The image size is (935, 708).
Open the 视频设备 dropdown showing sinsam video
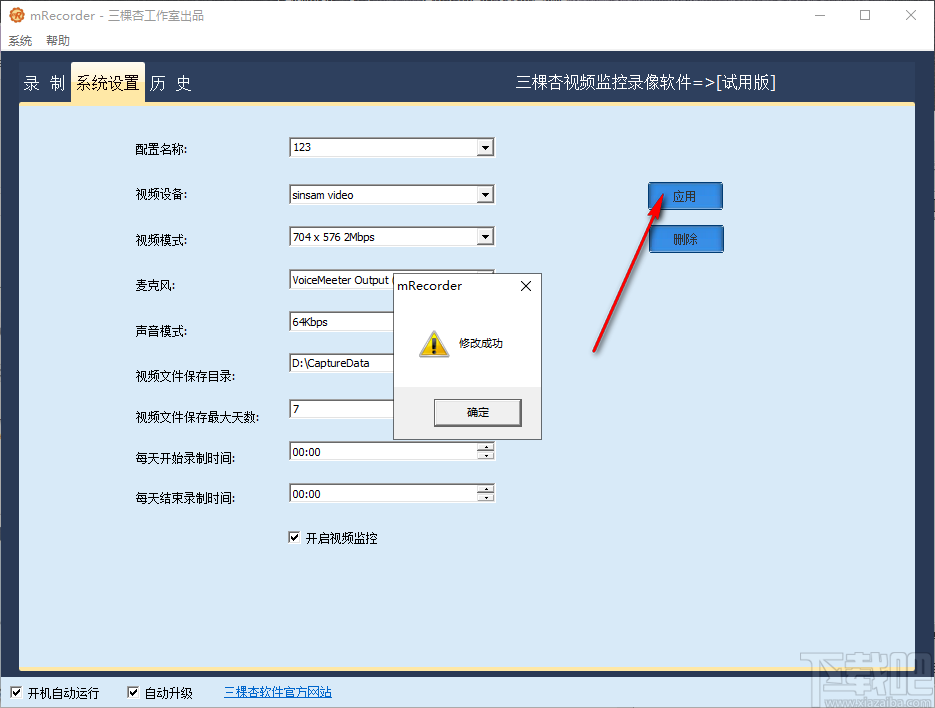click(x=486, y=194)
